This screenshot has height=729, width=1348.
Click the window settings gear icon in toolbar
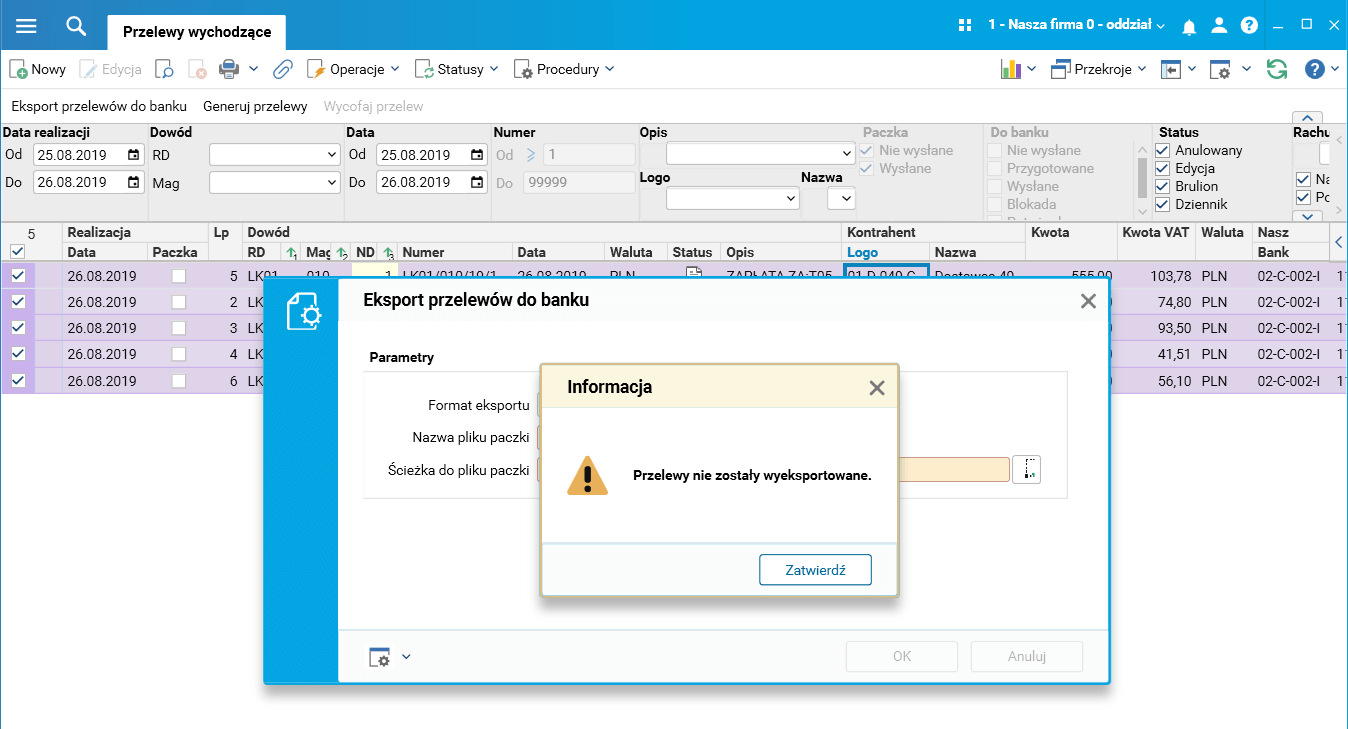tap(1220, 69)
